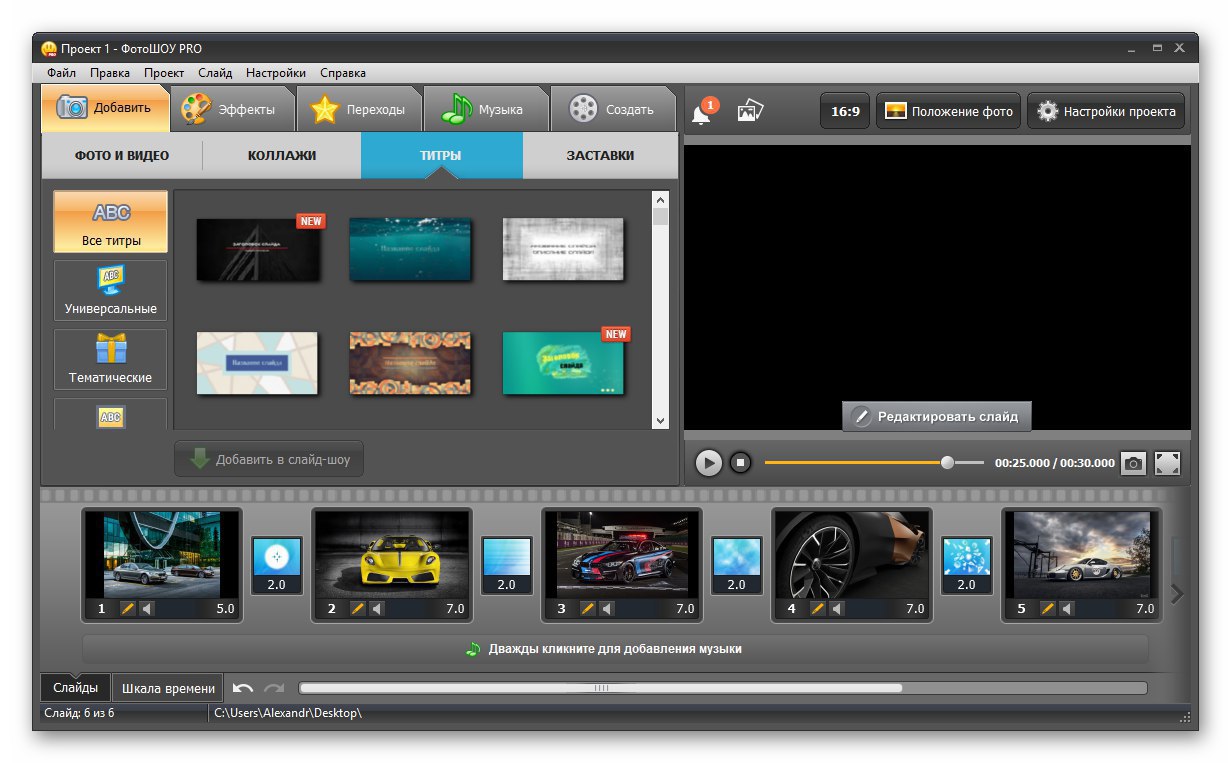Select the grey grunge title template
Image resolution: width=1231 pixels, height=763 pixels.
(563, 249)
